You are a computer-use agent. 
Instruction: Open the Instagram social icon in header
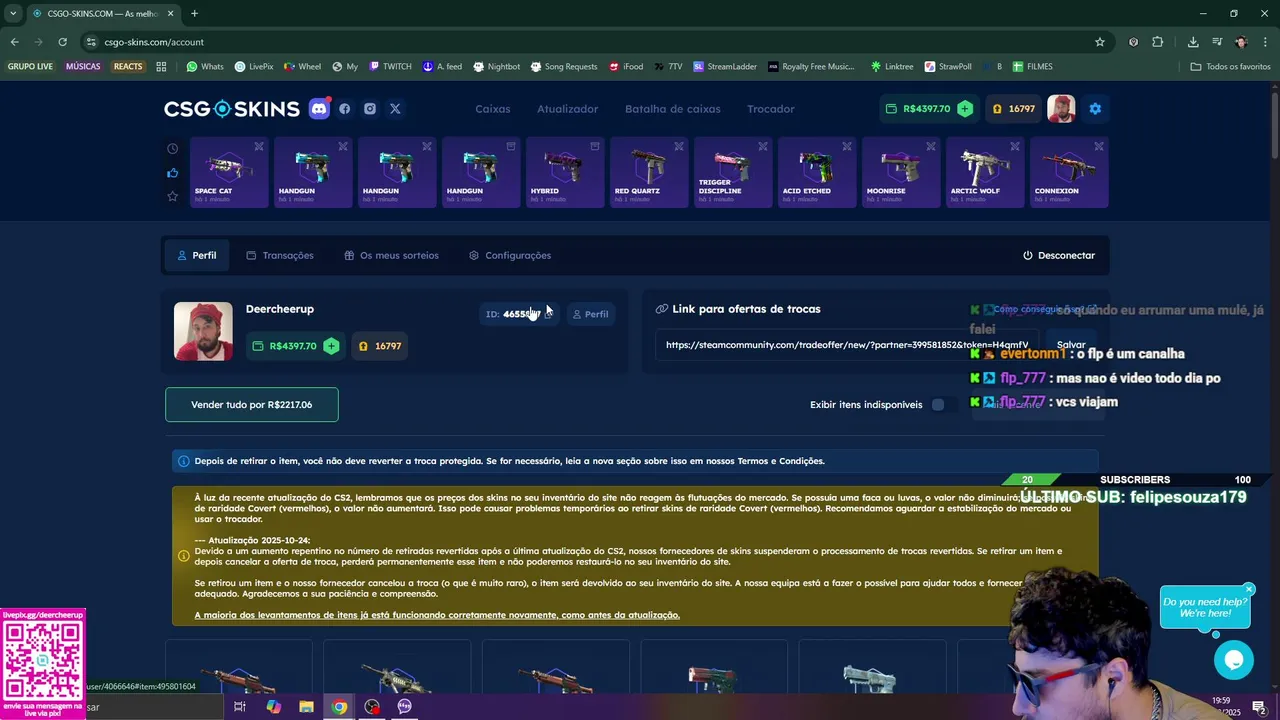point(370,109)
